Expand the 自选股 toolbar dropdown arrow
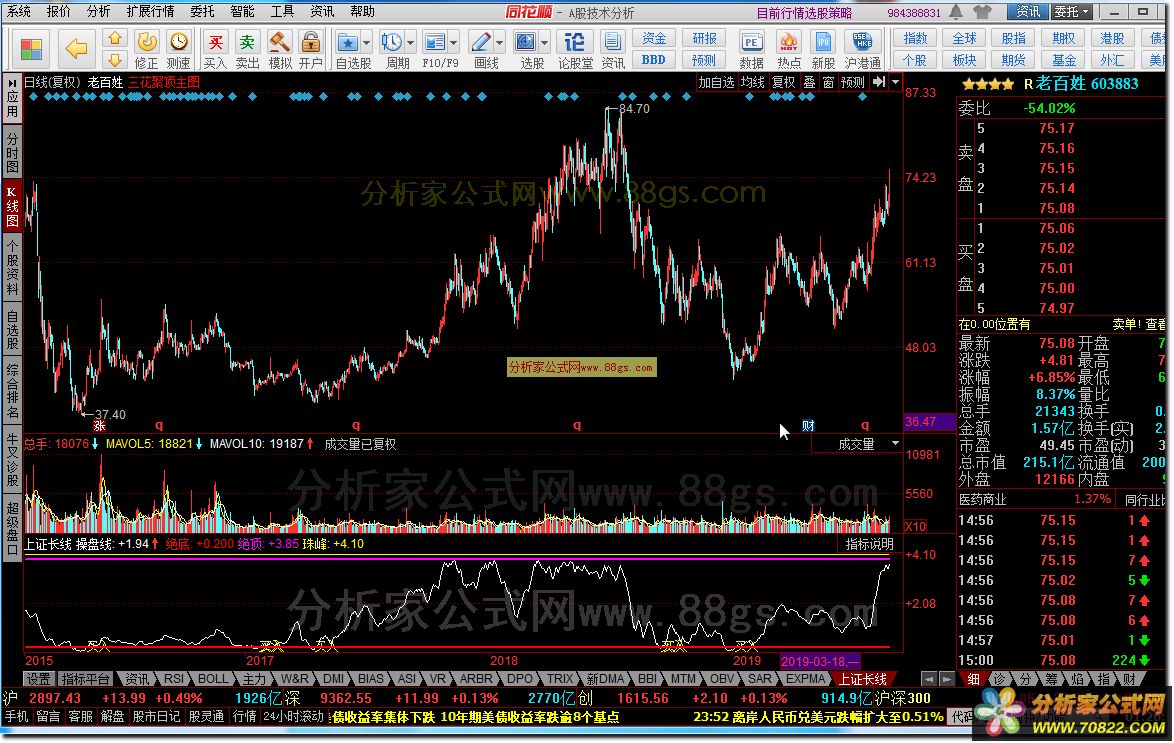 pyautogui.click(x=367, y=43)
